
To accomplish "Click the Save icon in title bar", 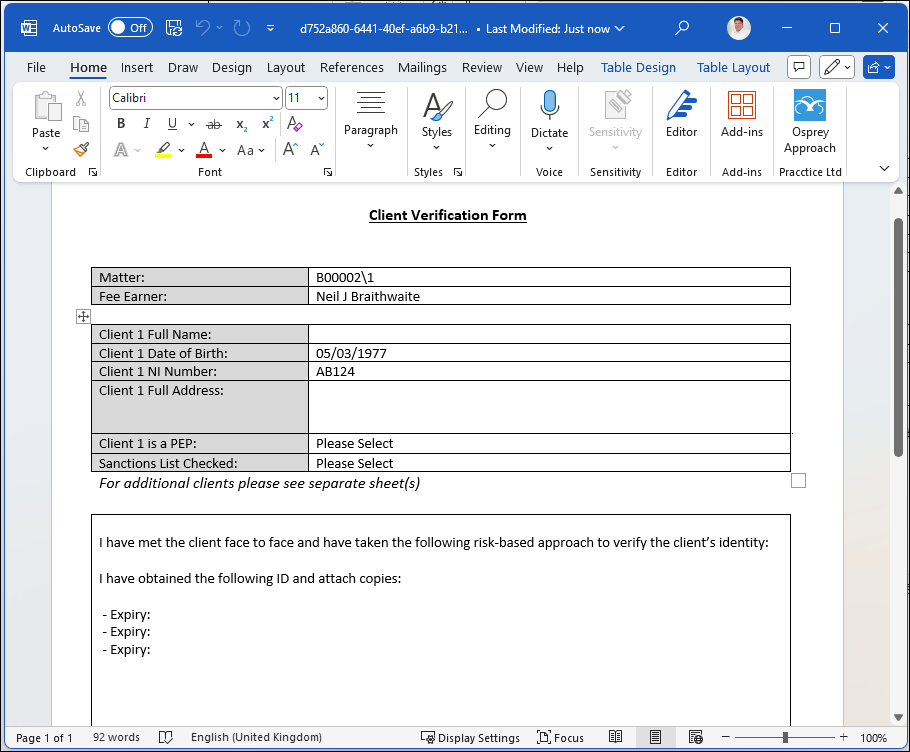I will click(x=174, y=28).
